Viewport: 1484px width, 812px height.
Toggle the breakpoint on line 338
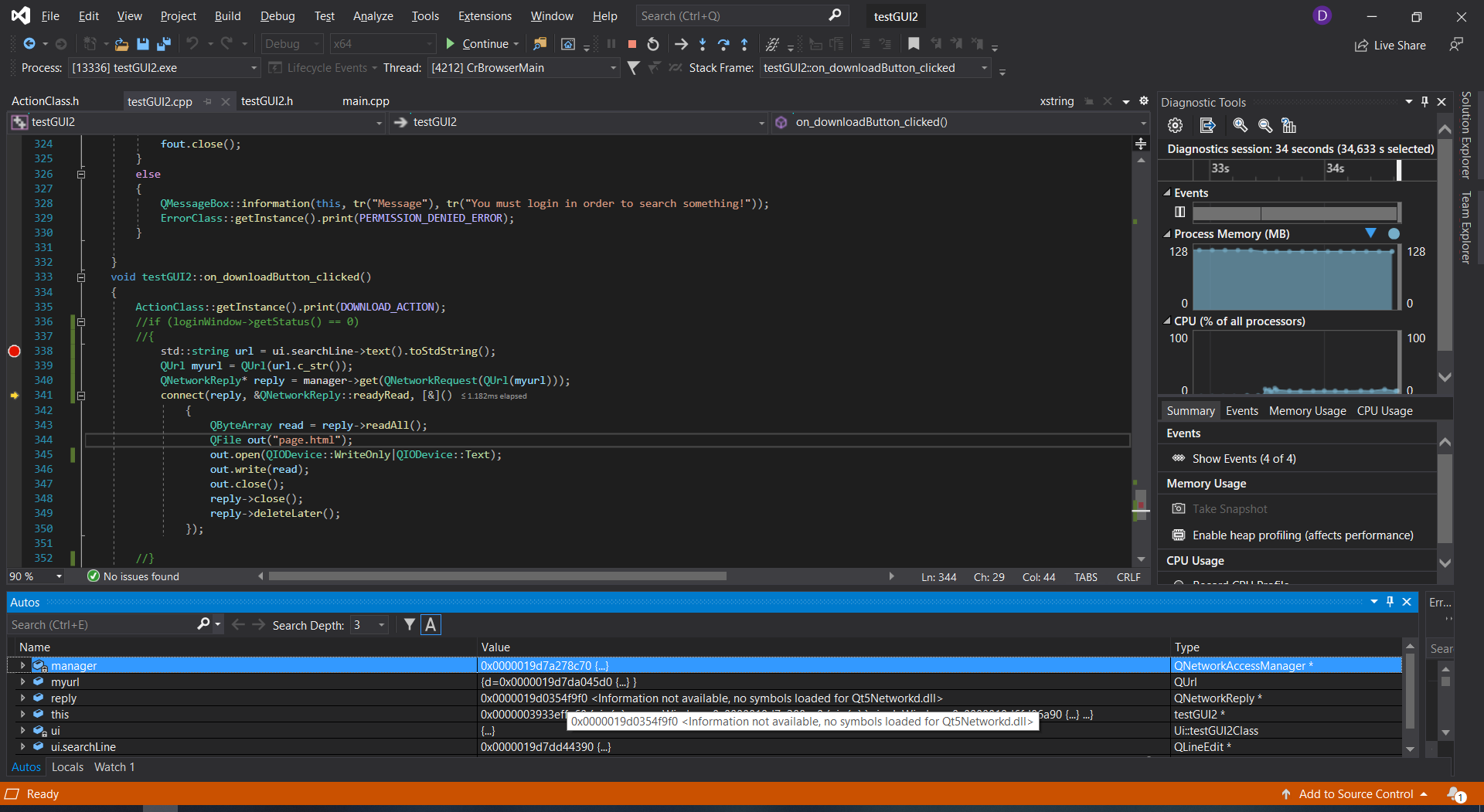[x=14, y=351]
